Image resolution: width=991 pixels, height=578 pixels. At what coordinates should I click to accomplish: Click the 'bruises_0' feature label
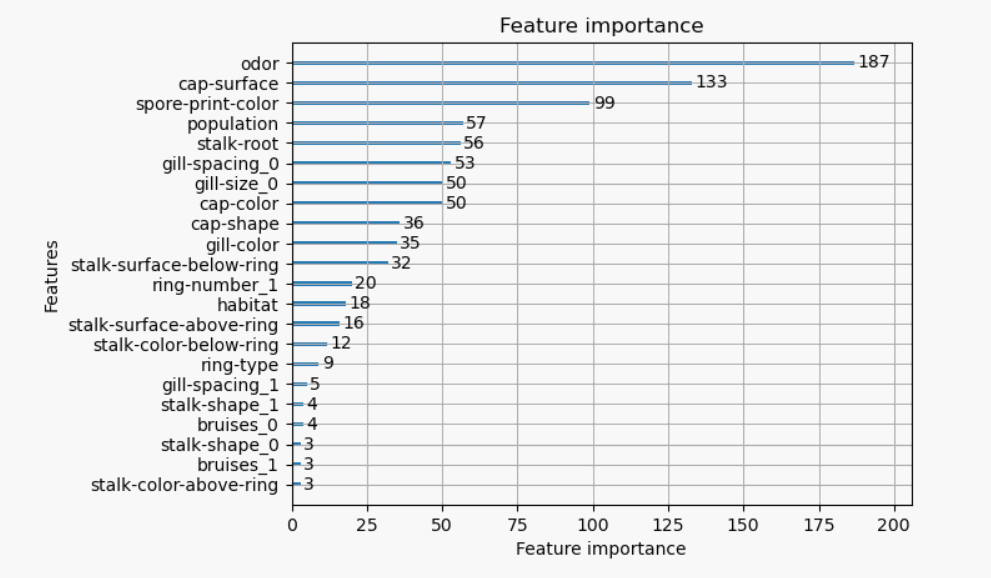238,425
